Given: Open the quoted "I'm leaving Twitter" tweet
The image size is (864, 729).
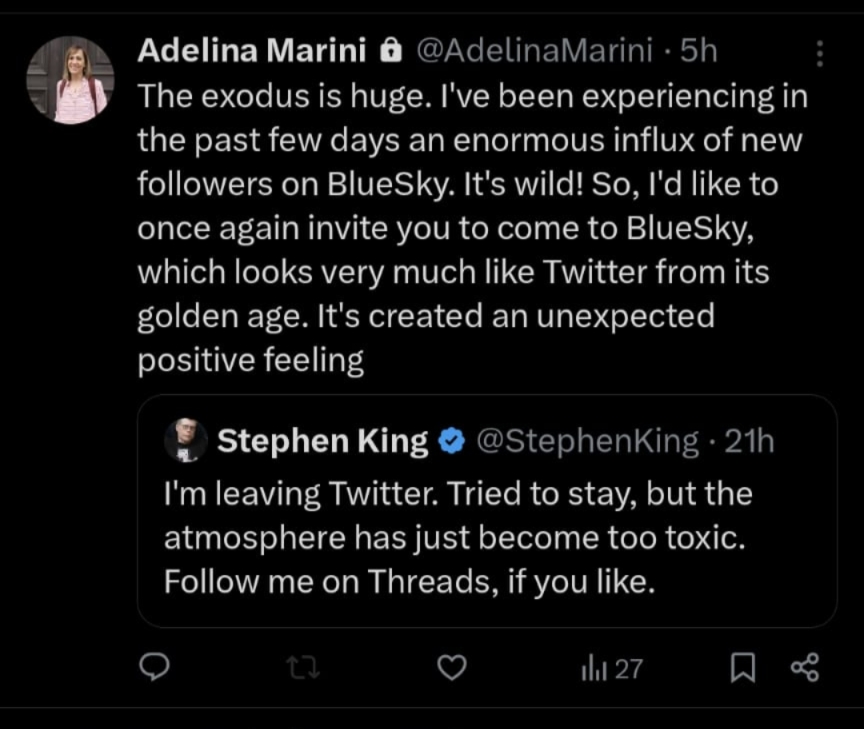Looking at the screenshot, I should point(458,538).
